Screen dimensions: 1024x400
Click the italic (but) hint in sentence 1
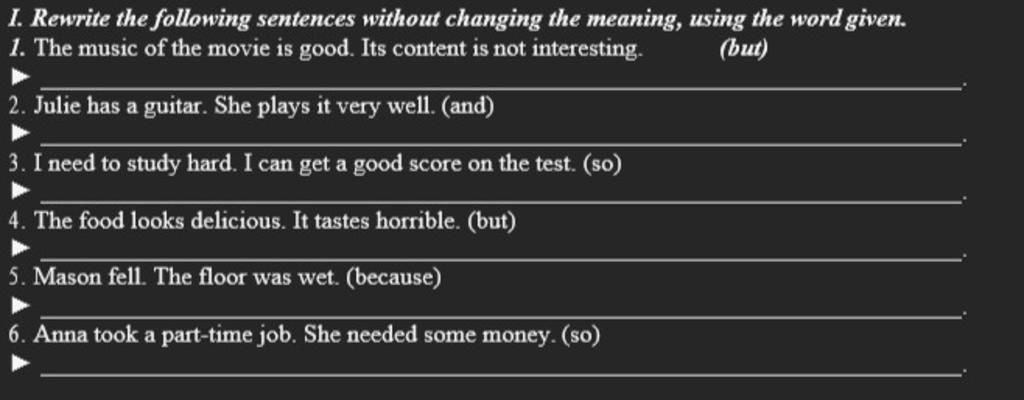(x=743, y=50)
